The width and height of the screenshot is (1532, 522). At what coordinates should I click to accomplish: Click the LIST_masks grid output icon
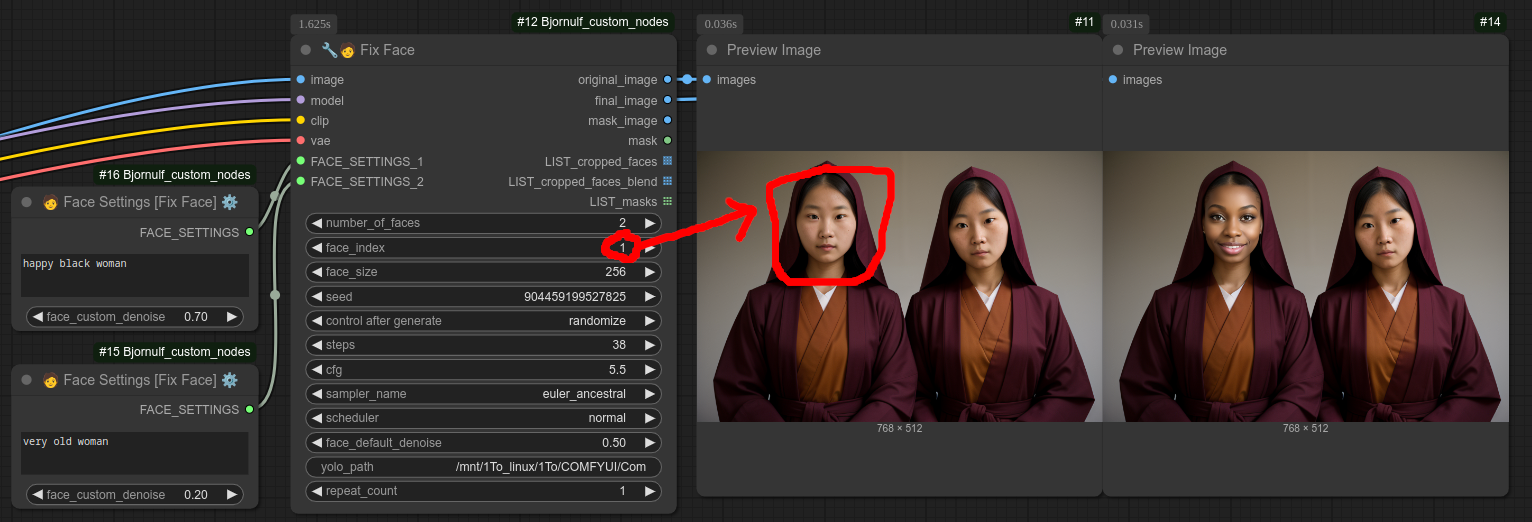667,202
